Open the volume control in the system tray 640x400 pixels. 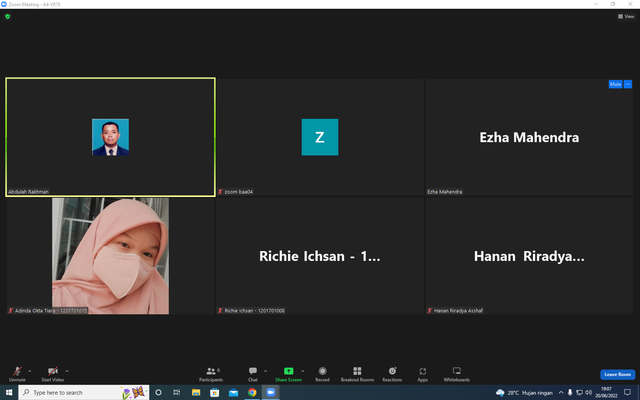588,393
